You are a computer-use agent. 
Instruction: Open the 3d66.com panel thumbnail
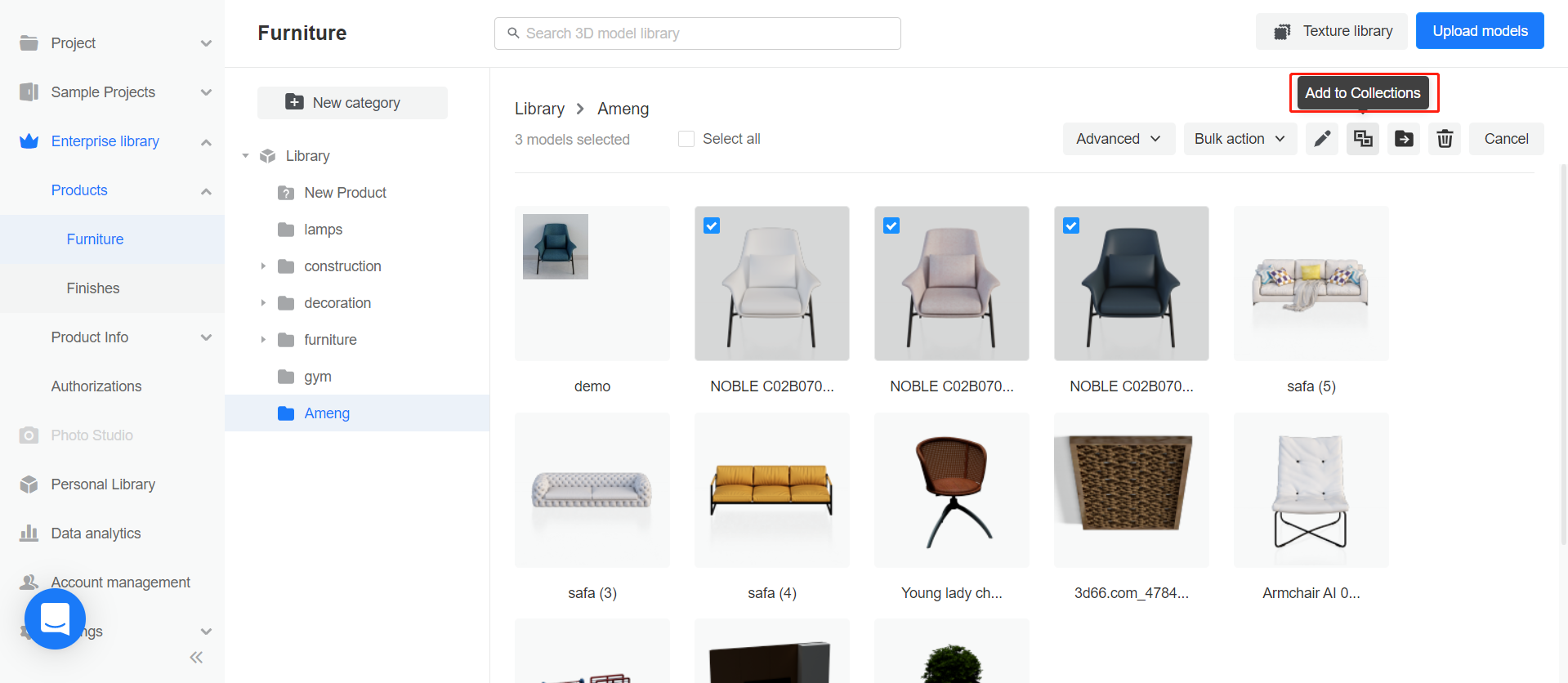pyautogui.click(x=1132, y=490)
